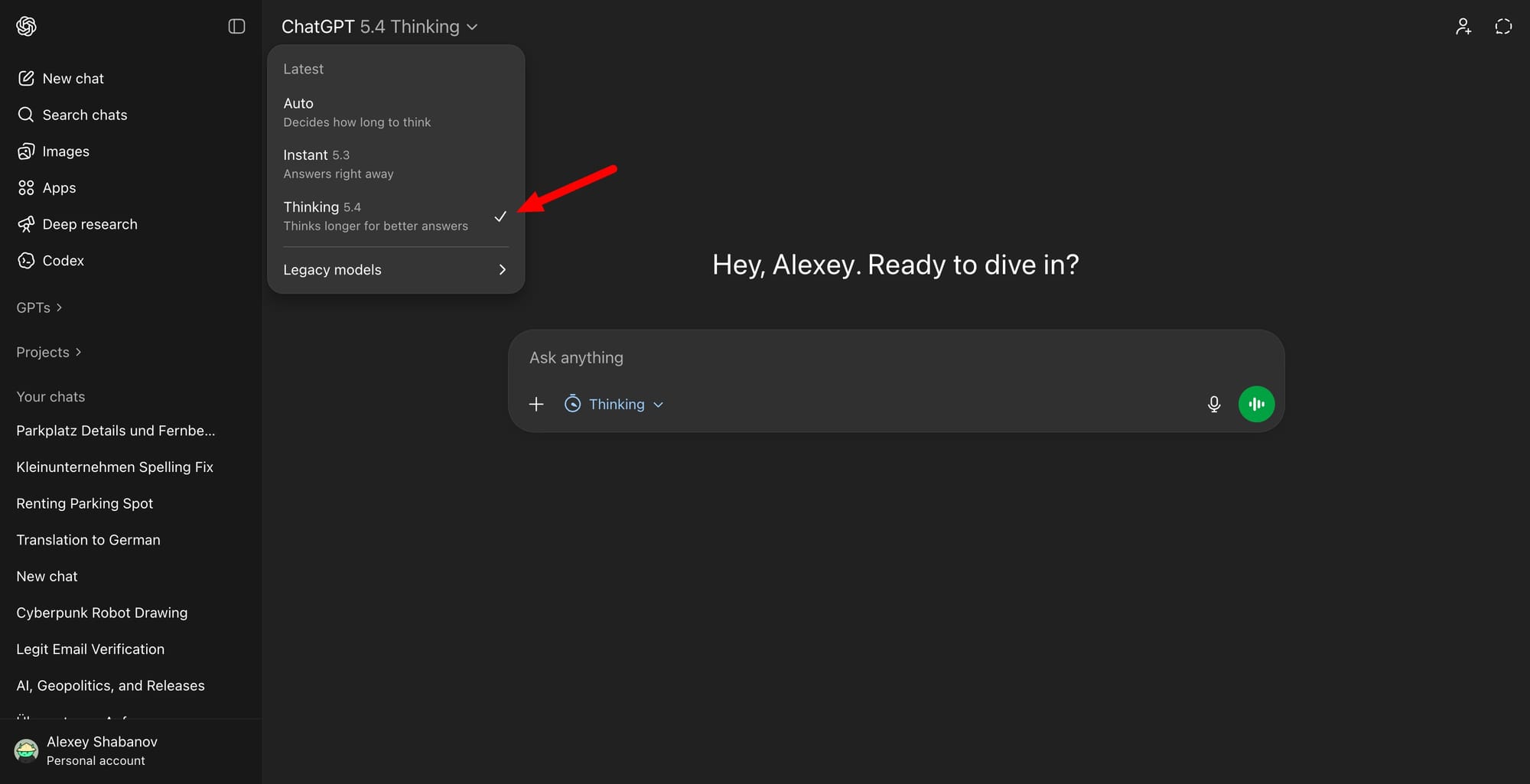
Task: Start voice mode with the green button
Action: tap(1256, 404)
